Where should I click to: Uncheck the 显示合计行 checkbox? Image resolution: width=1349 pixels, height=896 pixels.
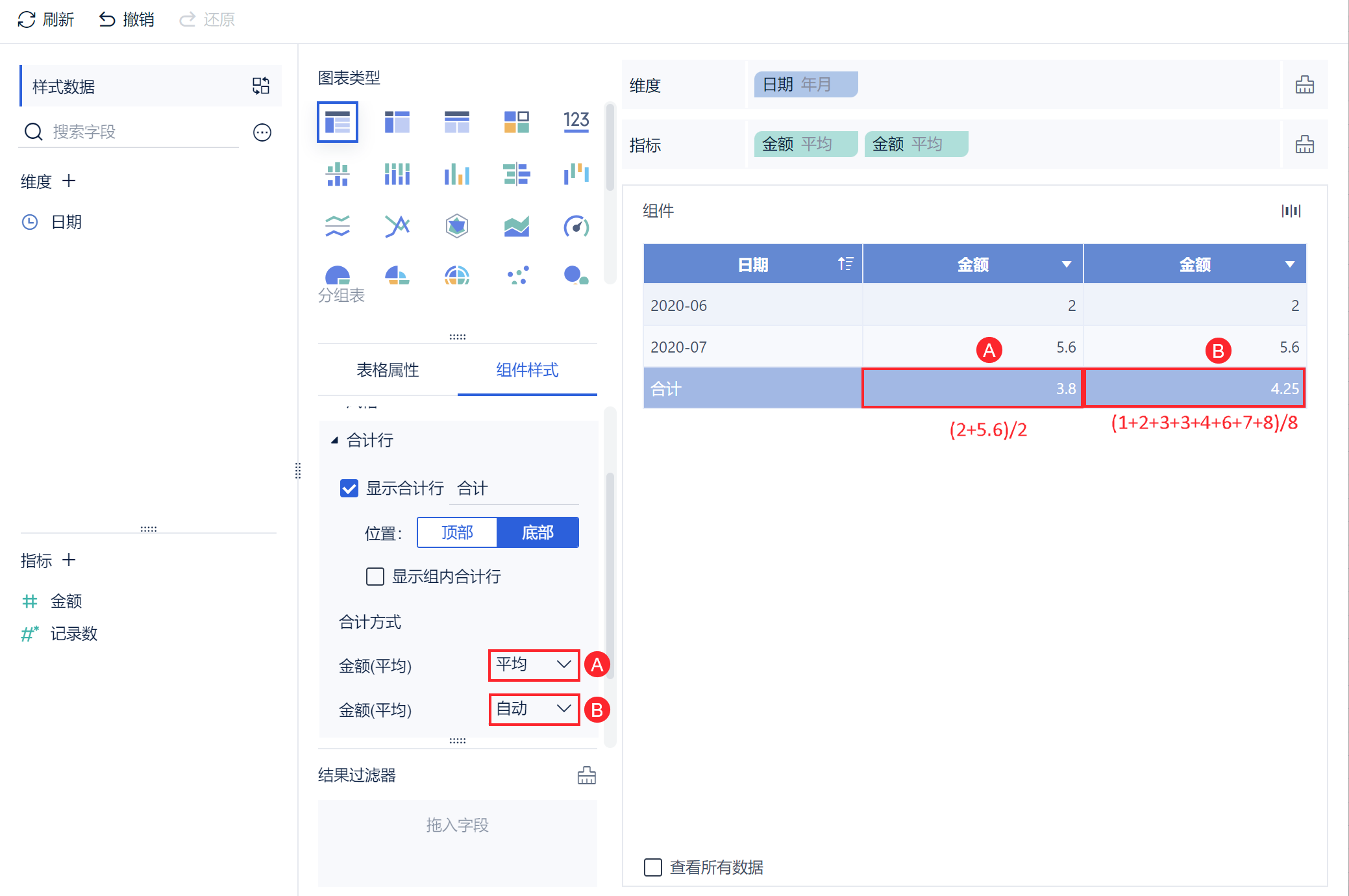click(x=349, y=488)
